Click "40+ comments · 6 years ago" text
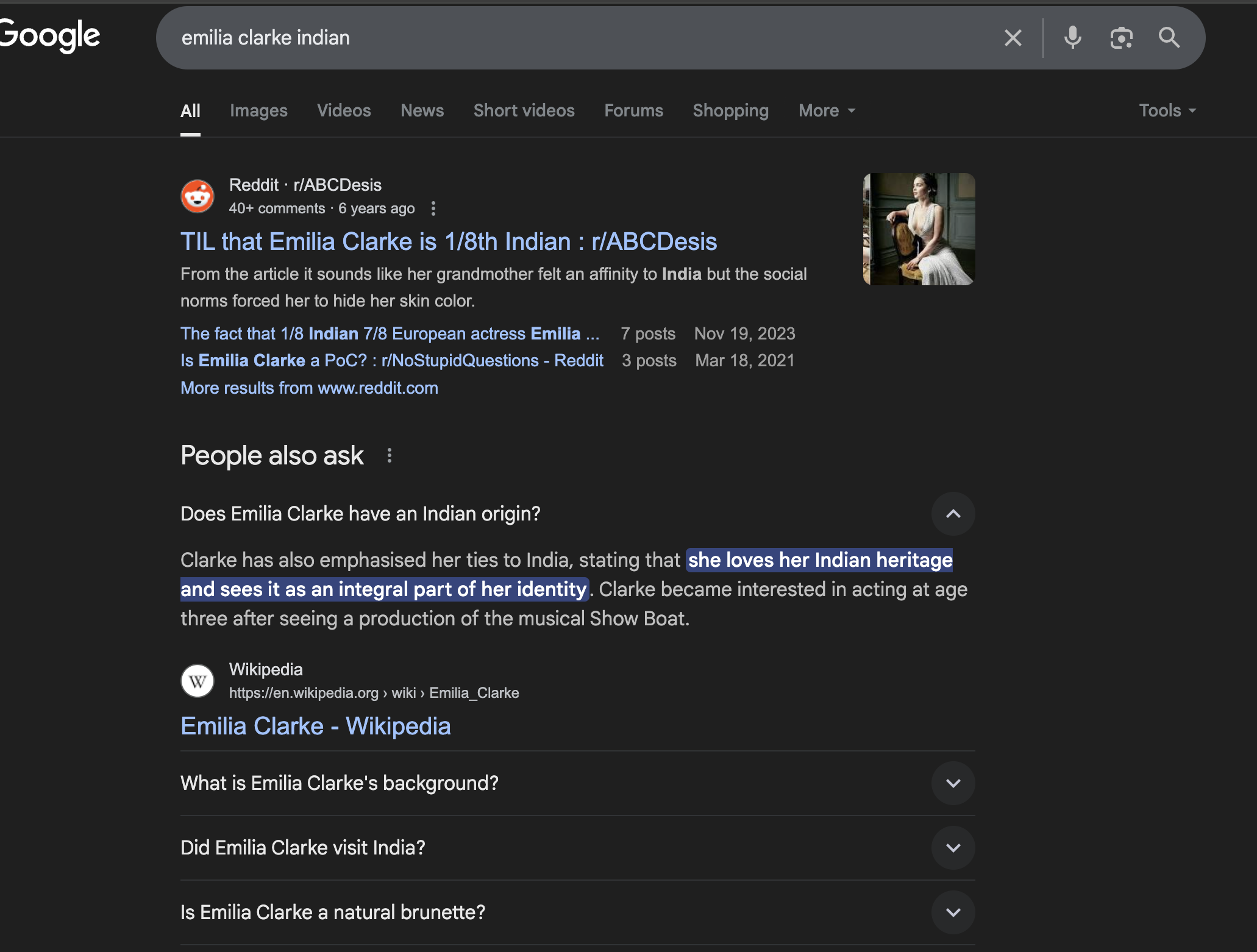The height and width of the screenshot is (952, 1257). 322,208
